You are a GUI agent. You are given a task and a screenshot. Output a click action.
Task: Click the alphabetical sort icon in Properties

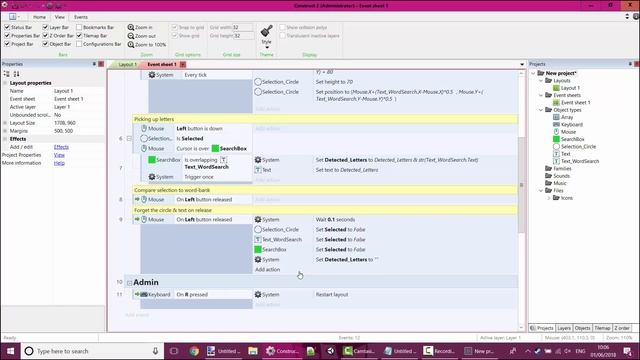pyautogui.click(x=16, y=74)
